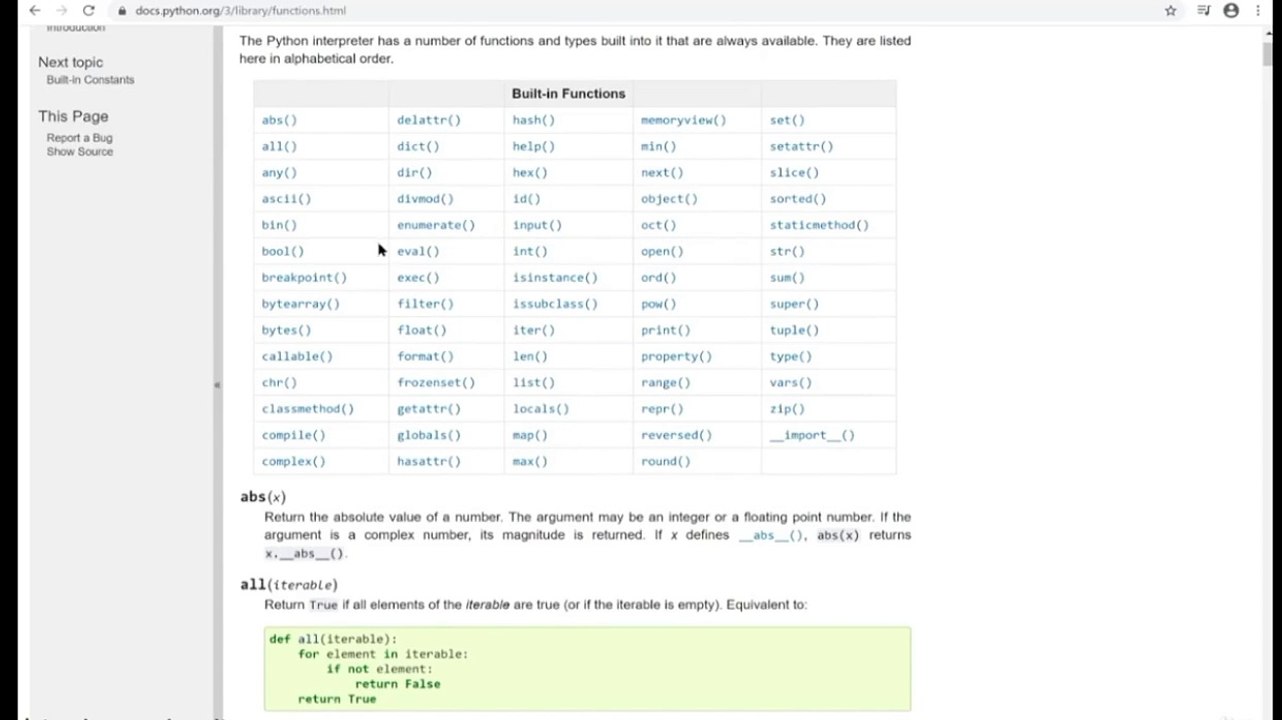Open the enumerate() function link
The image size is (1282, 720).
(x=436, y=225)
